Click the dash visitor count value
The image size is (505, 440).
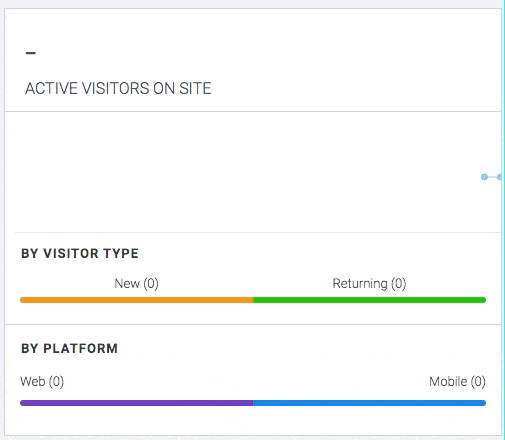point(31,53)
